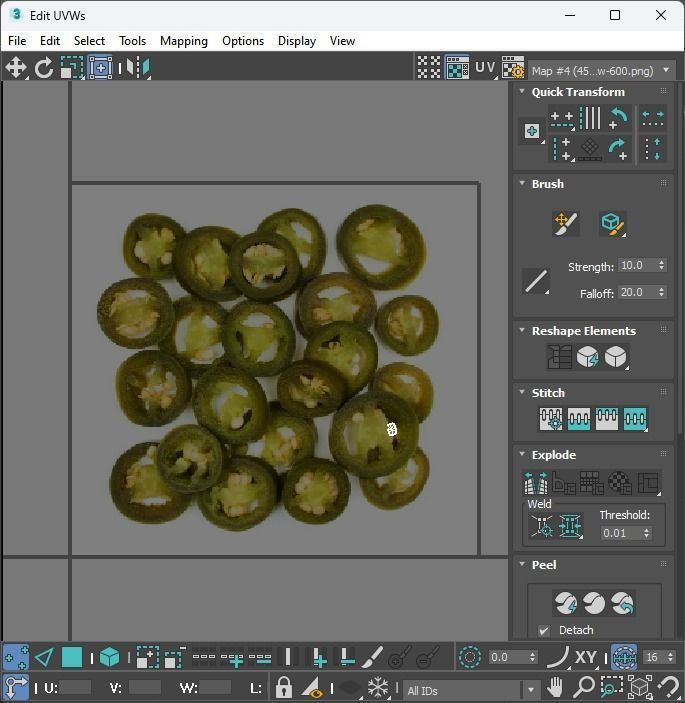Enable Vertex sub-object mode
Image resolution: width=685 pixels, height=703 pixels.
(16, 657)
